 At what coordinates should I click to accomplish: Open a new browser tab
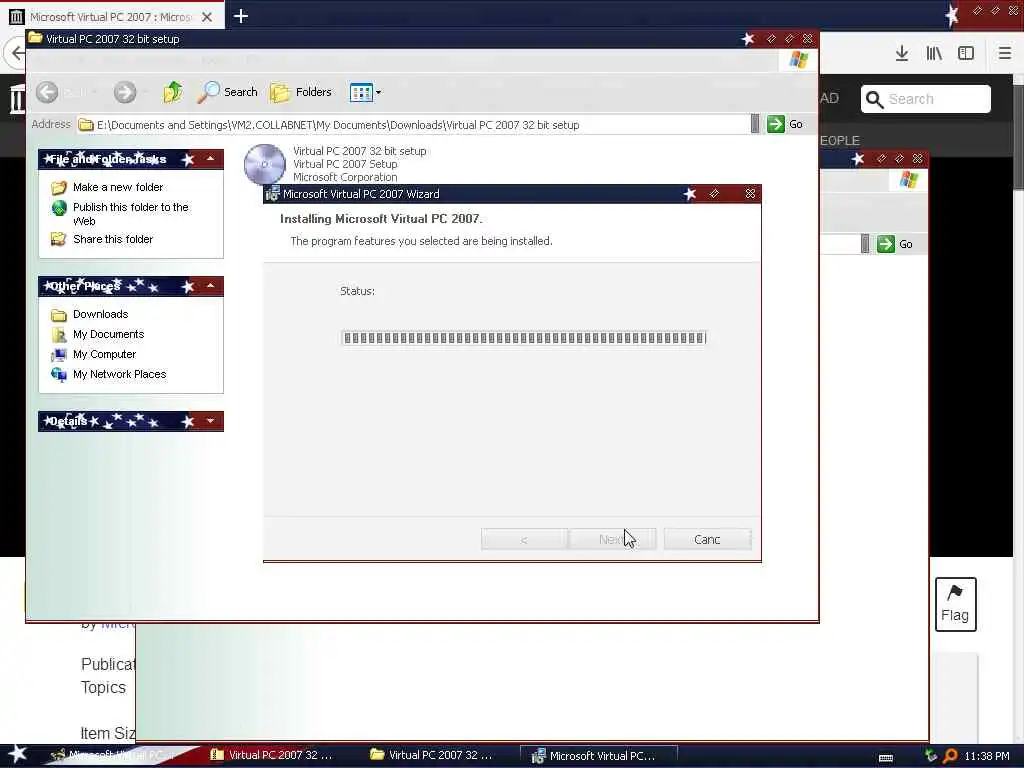pyautogui.click(x=241, y=16)
